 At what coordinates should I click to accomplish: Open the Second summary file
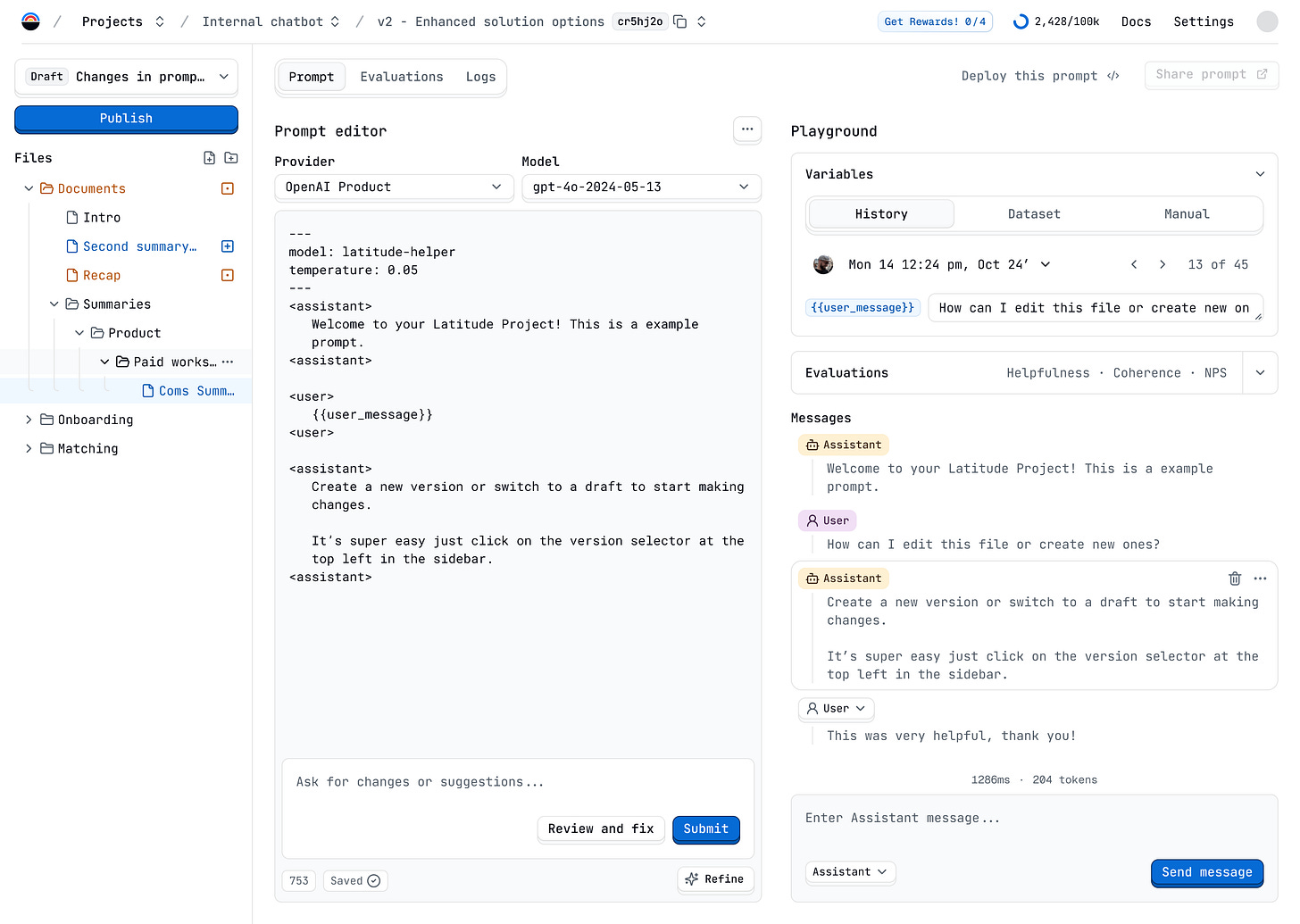click(x=131, y=246)
